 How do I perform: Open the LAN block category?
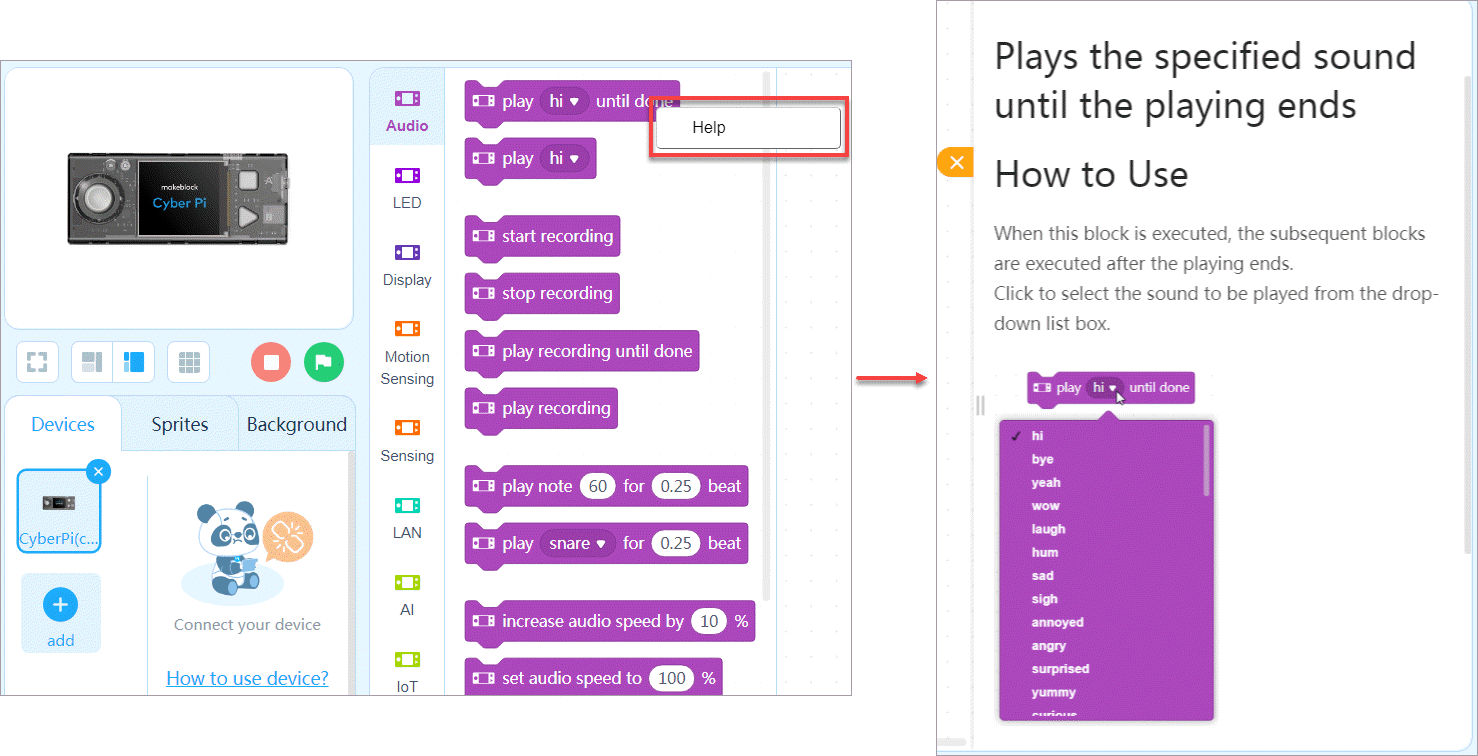(407, 517)
